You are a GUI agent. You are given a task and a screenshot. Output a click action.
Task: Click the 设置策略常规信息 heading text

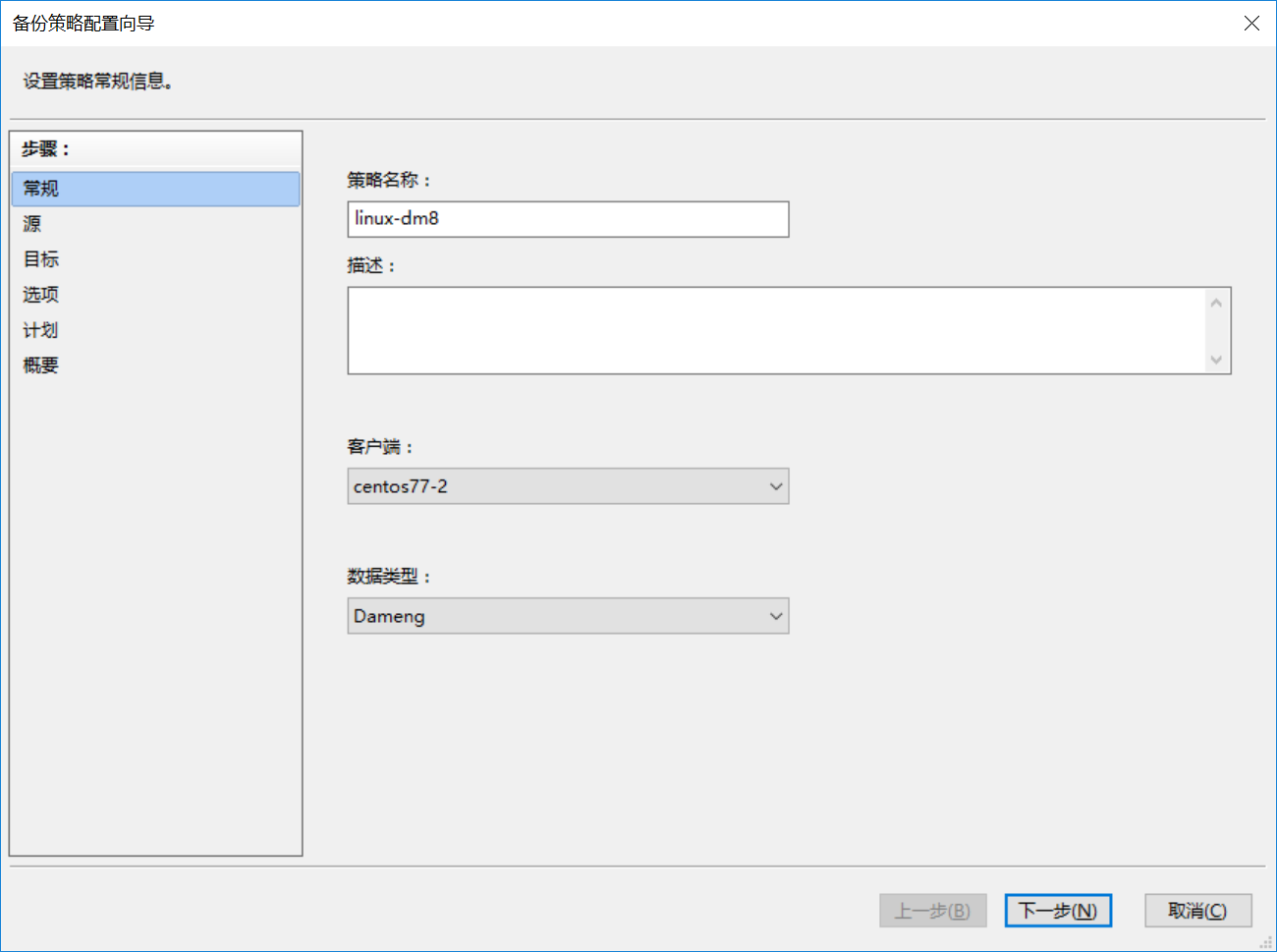click(98, 82)
